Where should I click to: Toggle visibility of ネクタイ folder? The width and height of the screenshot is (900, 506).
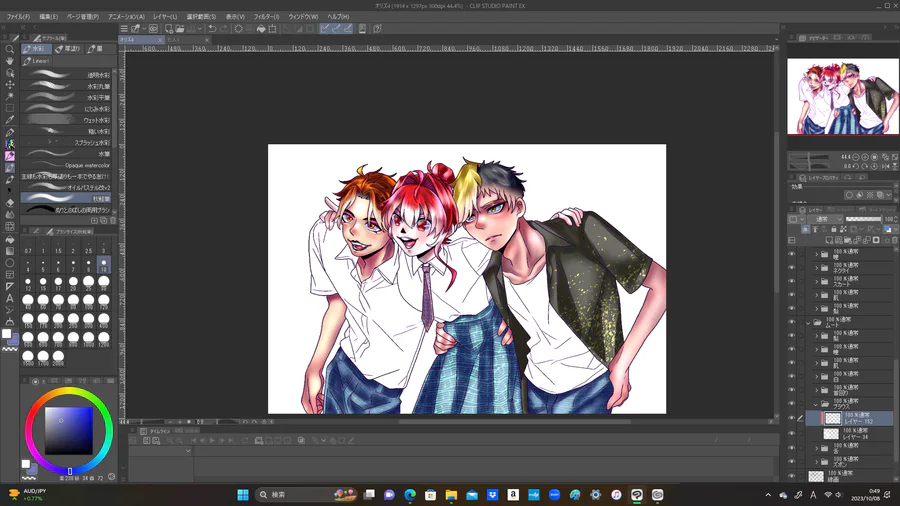(x=792, y=267)
